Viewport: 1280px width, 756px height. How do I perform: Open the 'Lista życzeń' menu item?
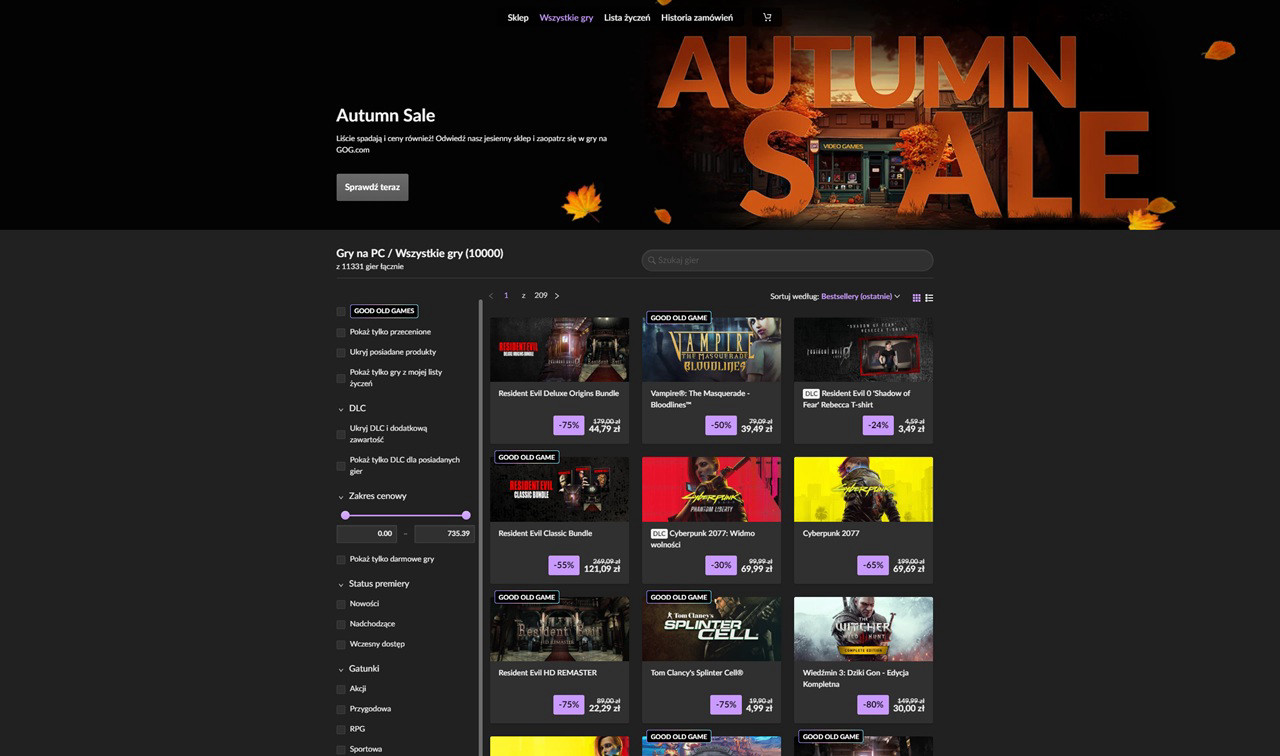click(627, 18)
